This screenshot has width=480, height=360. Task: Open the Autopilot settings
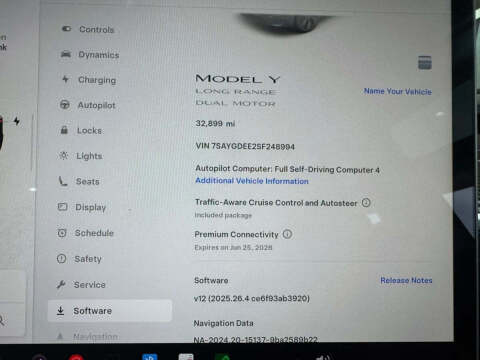point(88,105)
